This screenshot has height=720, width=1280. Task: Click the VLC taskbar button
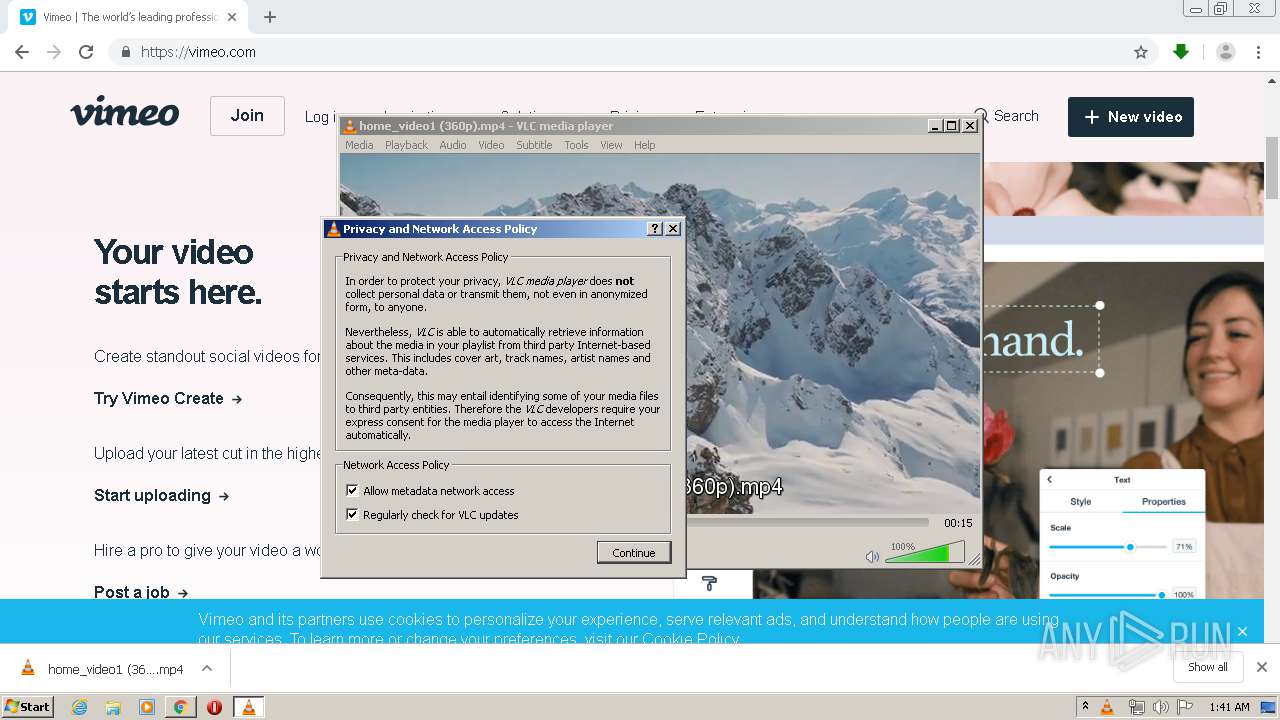pos(248,707)
